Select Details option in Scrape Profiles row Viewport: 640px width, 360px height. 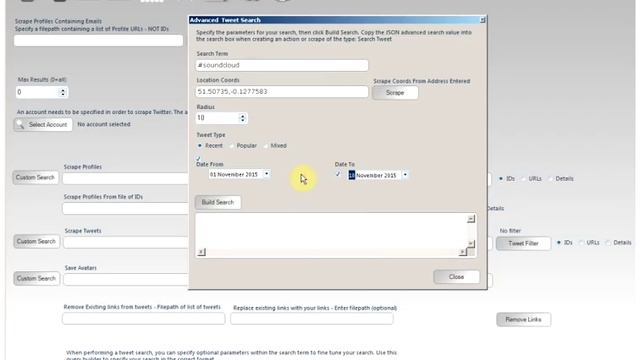[x=551, y=179]
